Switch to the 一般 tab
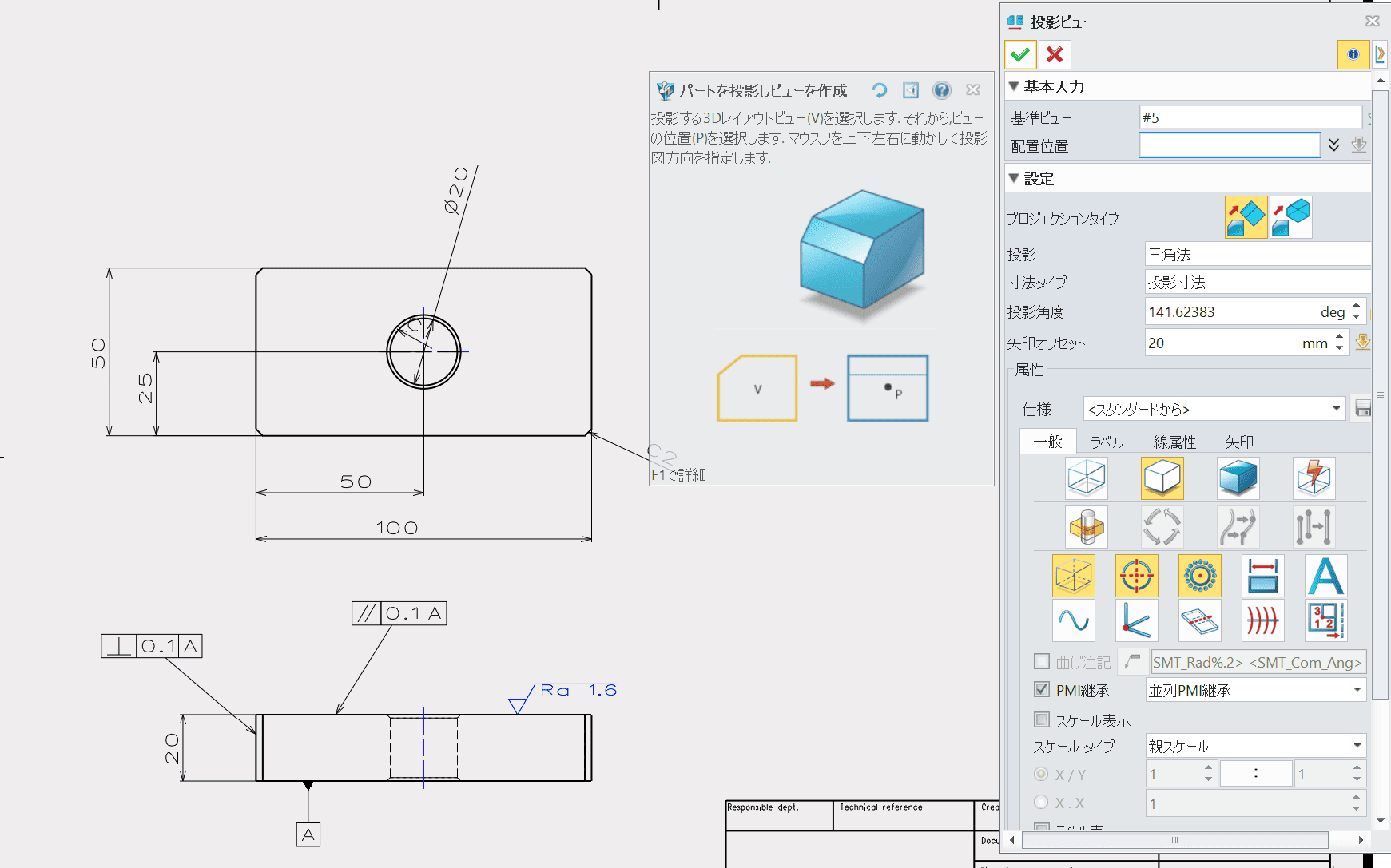1391x868 pixels. click(x=1047, y=441)
